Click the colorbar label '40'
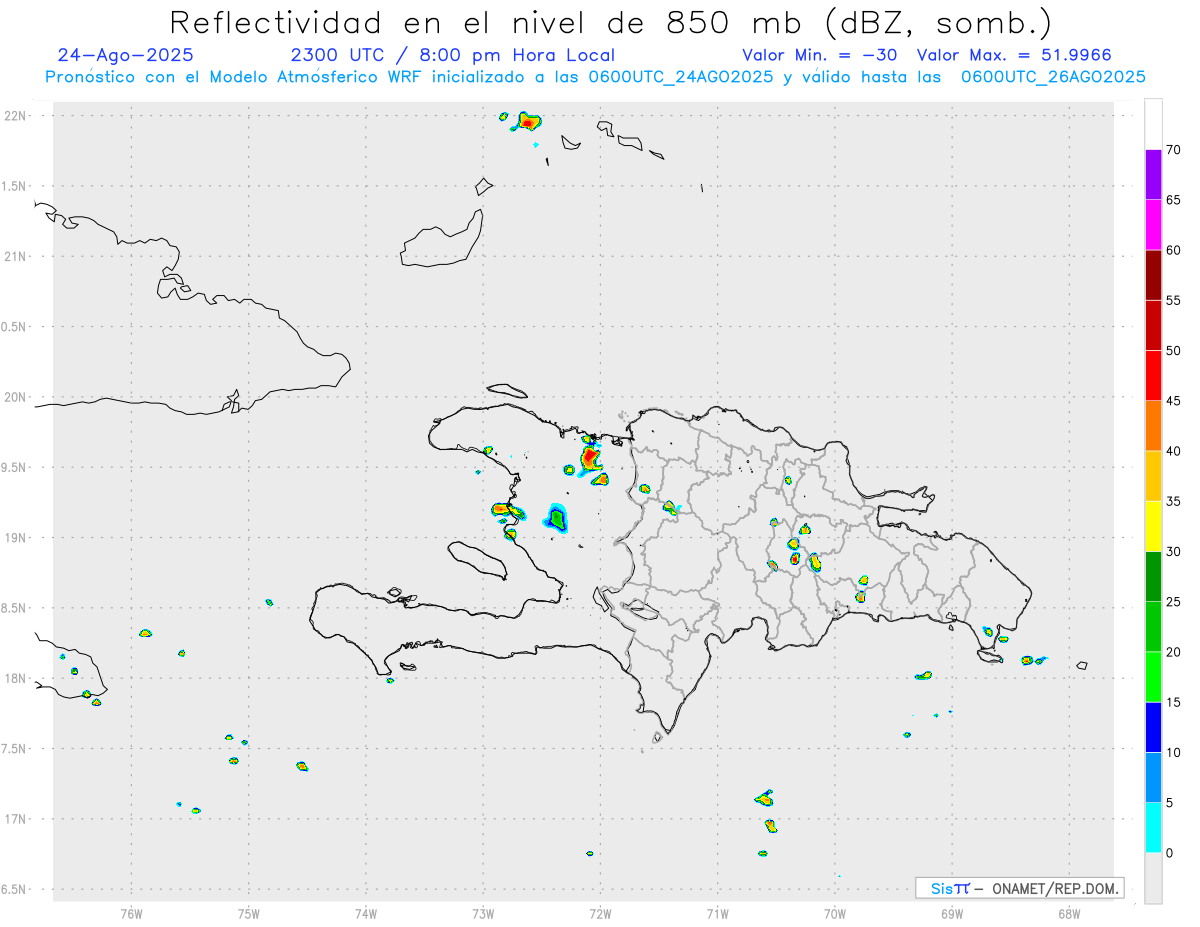The height and width of the screenshot is (927, 1200). [x=1173, y=451]
